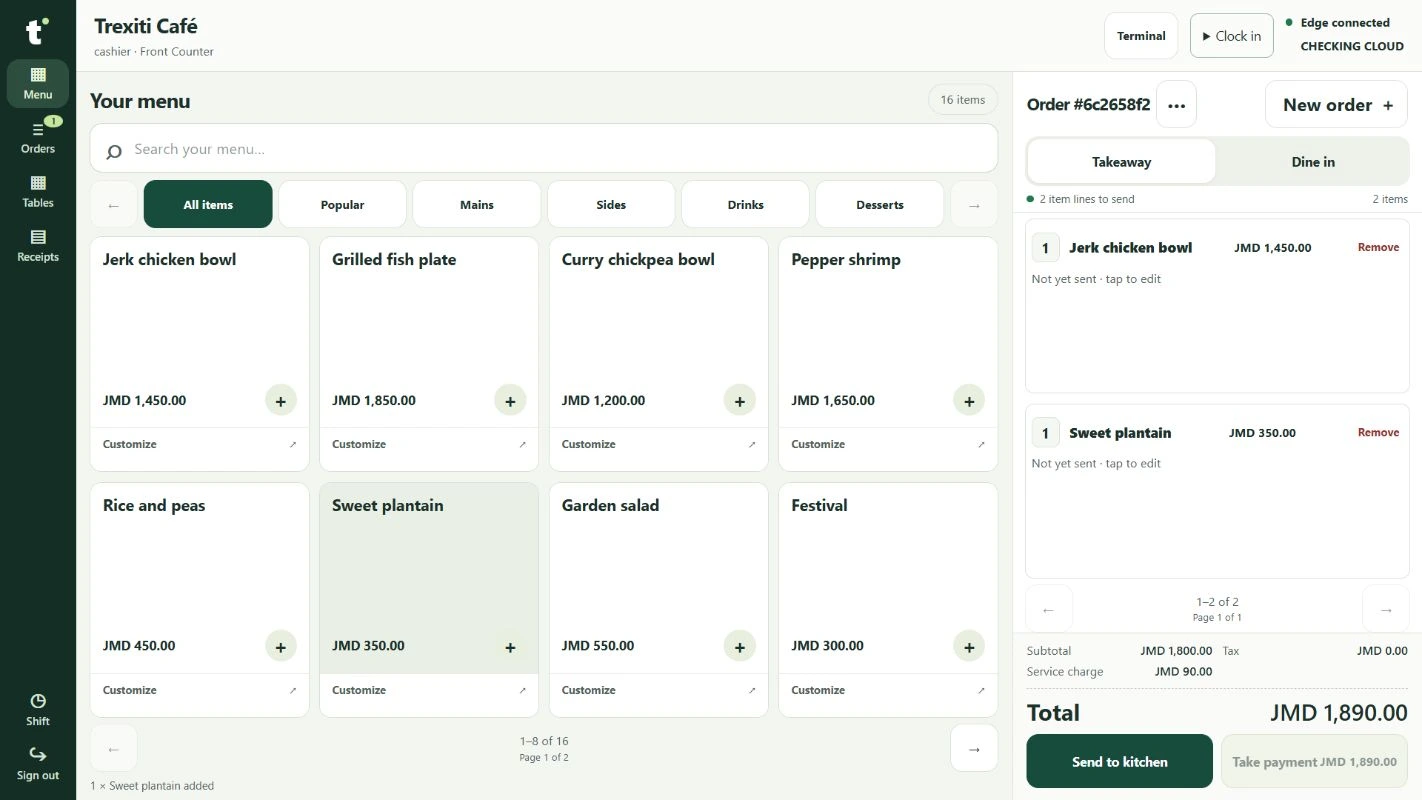Expand Customize for Garden salad
This screenshot has height=800, width=1422.
click(659, 690)
